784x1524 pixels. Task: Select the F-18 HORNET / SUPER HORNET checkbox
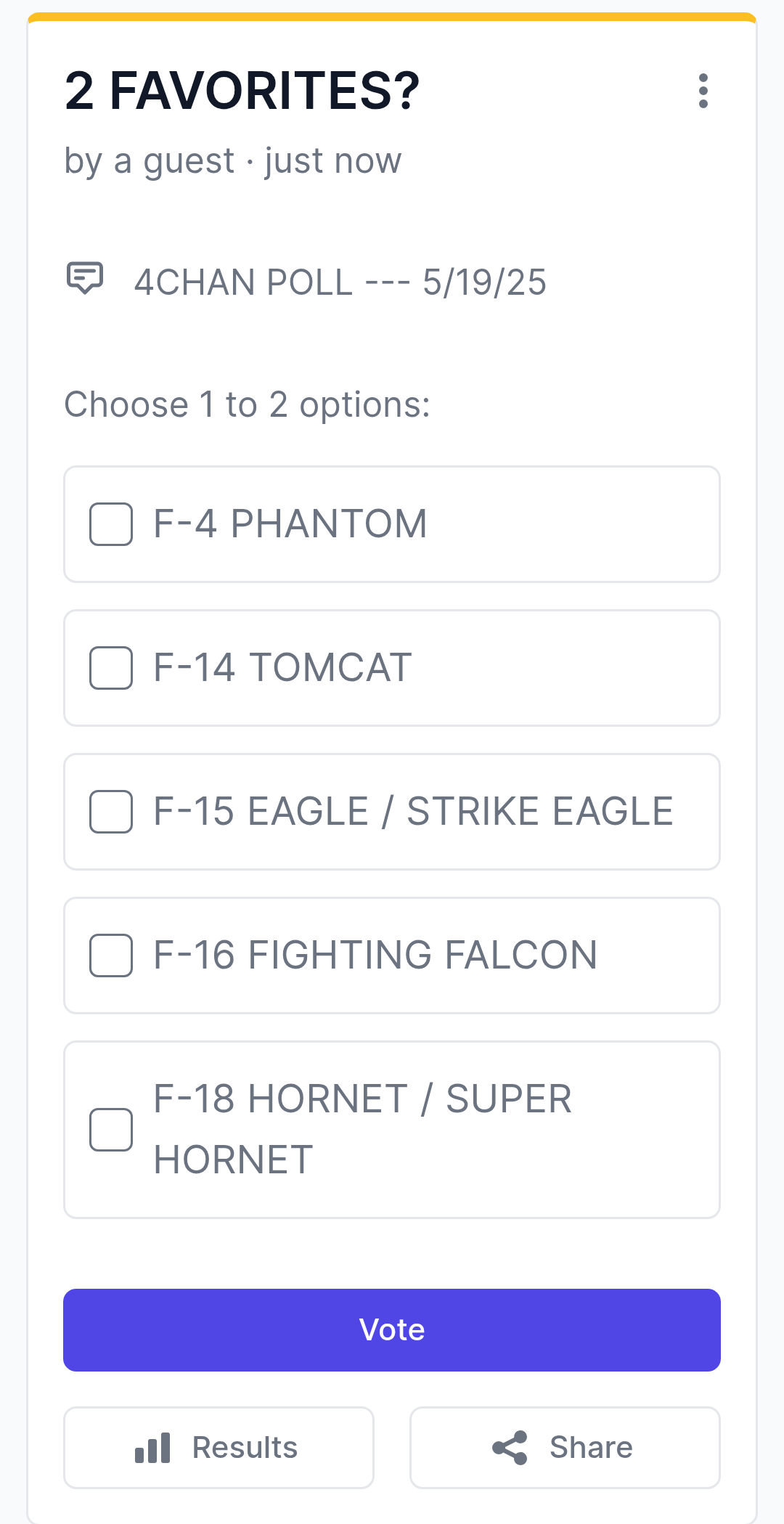point(111,1129)
